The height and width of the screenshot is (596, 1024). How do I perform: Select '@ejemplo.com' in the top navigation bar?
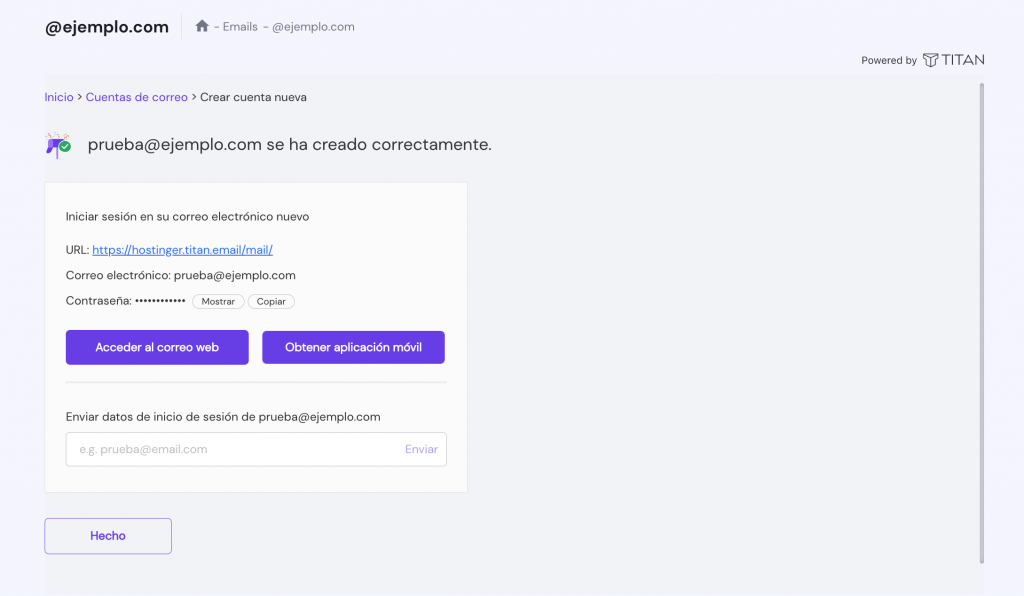coord(313,26)
